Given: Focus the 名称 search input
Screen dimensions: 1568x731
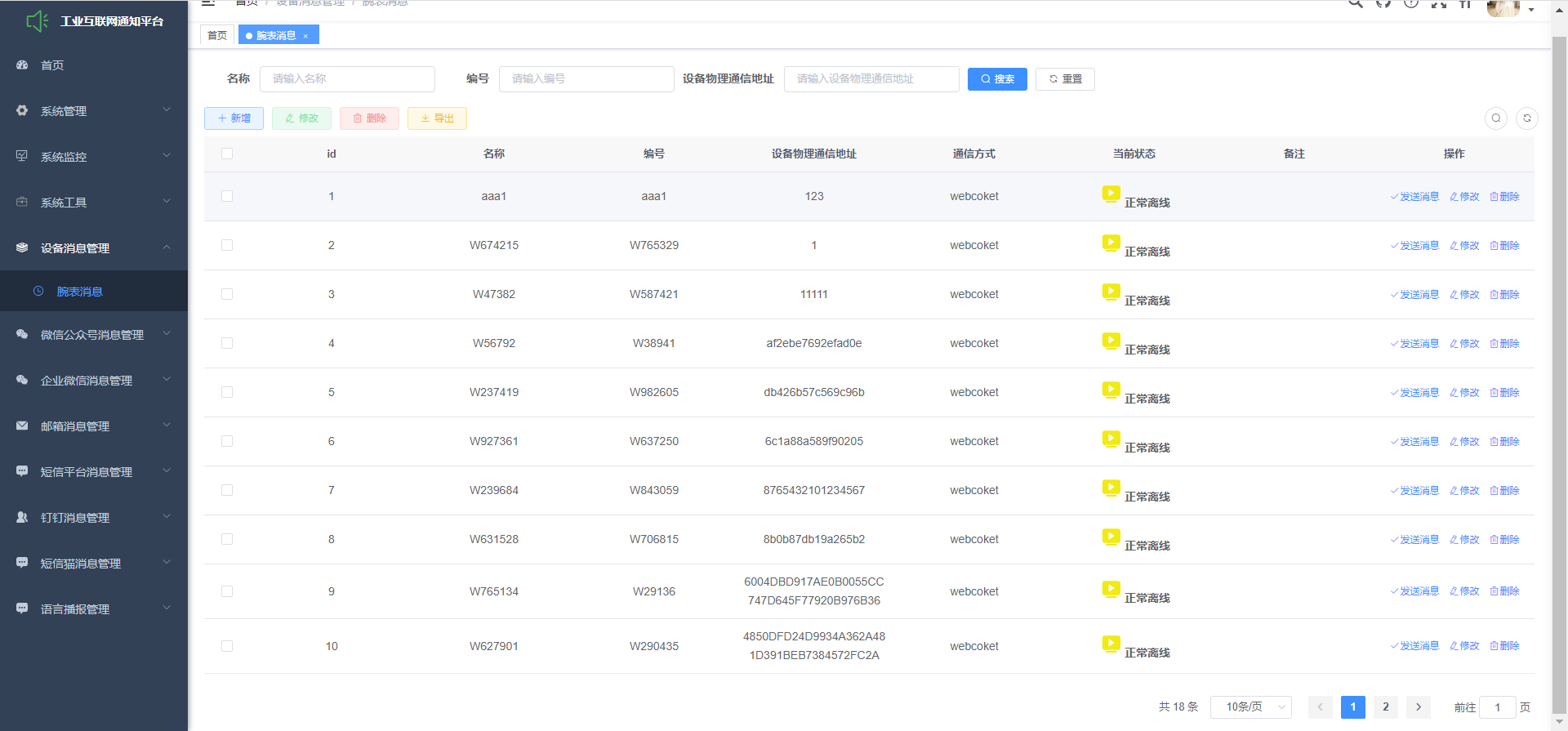Looking at the screenshot, I should tap(347, 78).
